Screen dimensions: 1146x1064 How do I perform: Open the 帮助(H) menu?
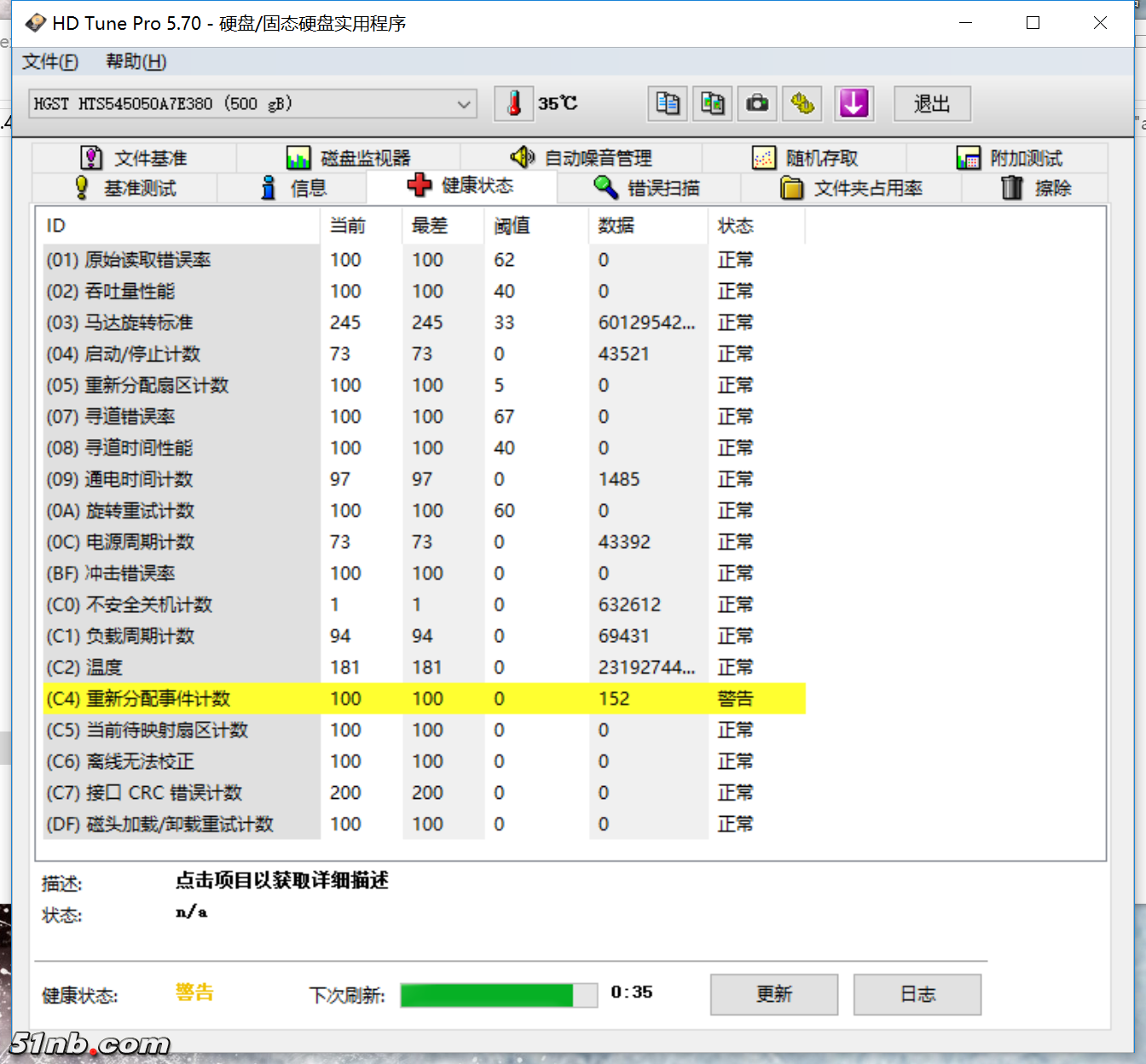pyautogui.click(x=136, y=61)
